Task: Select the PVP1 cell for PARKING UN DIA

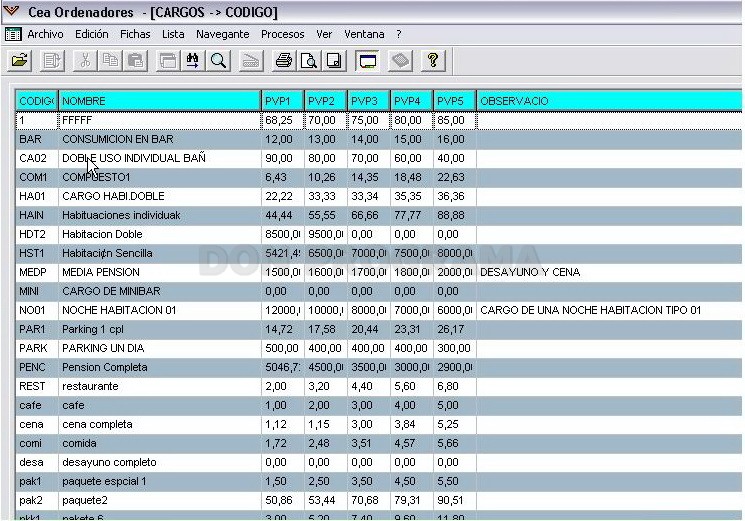Action: (282, 348)
